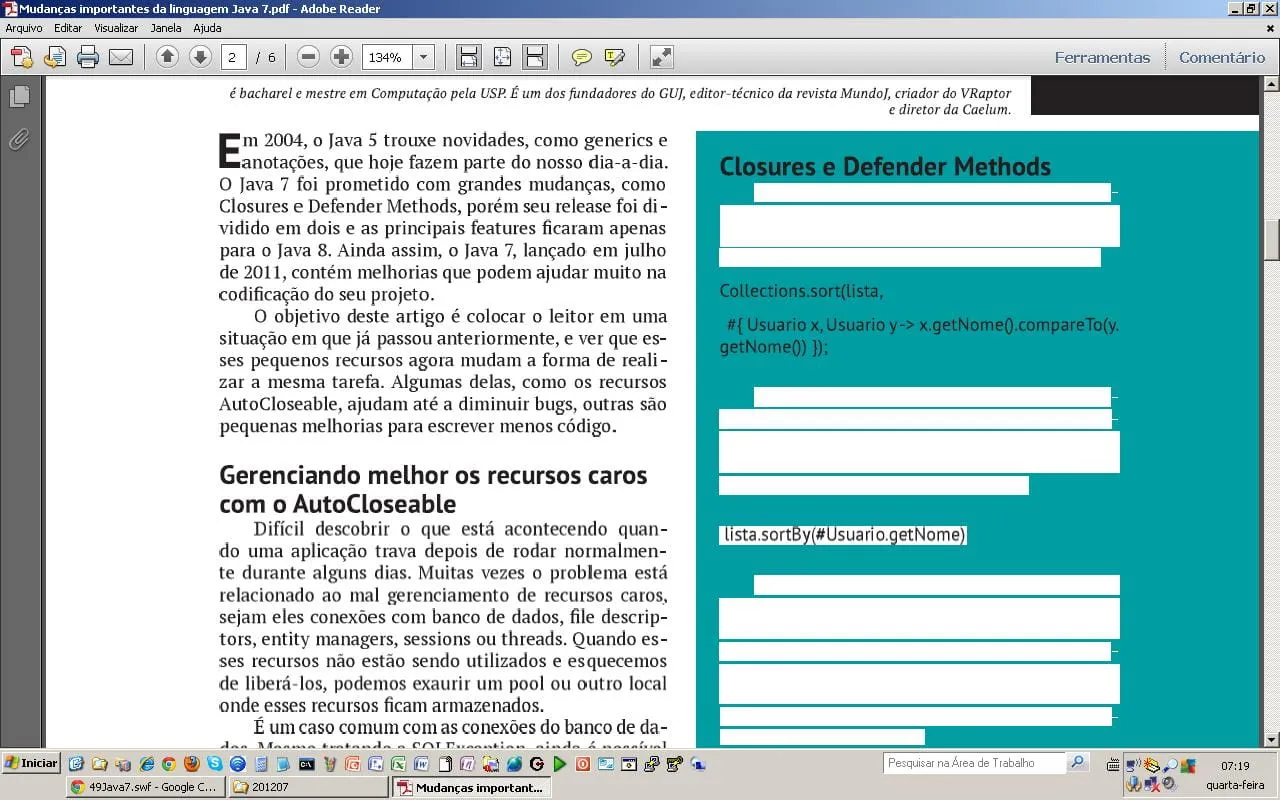Click the Pesquisar na Área de Trabalho search box
The image size is (1280, 800).
click(975, 763)
